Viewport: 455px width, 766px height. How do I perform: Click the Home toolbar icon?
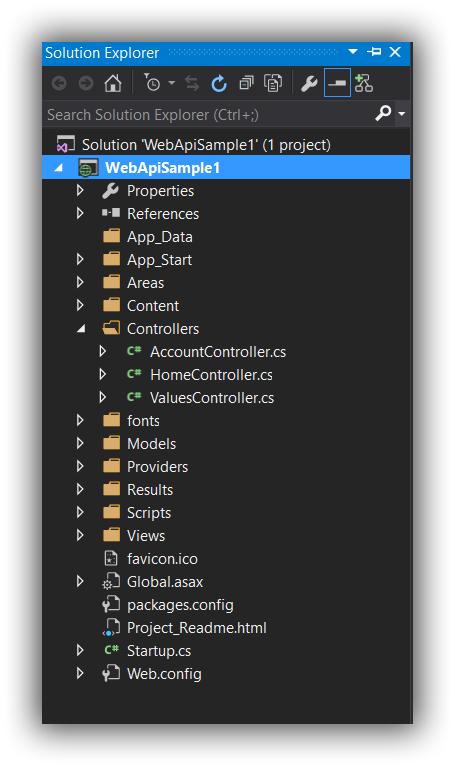[113, 84]
